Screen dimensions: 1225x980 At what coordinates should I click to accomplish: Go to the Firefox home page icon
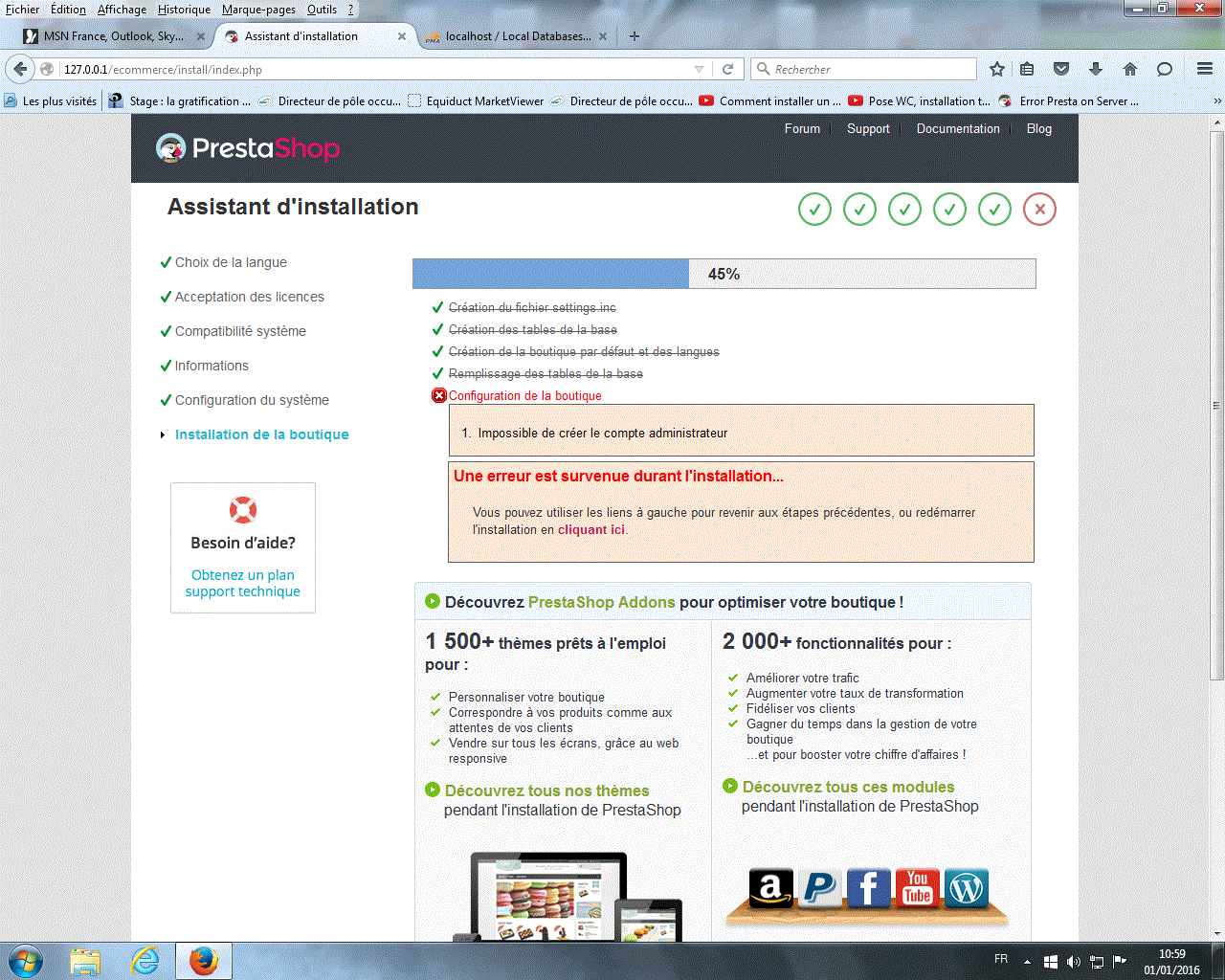coord(1130,69)
